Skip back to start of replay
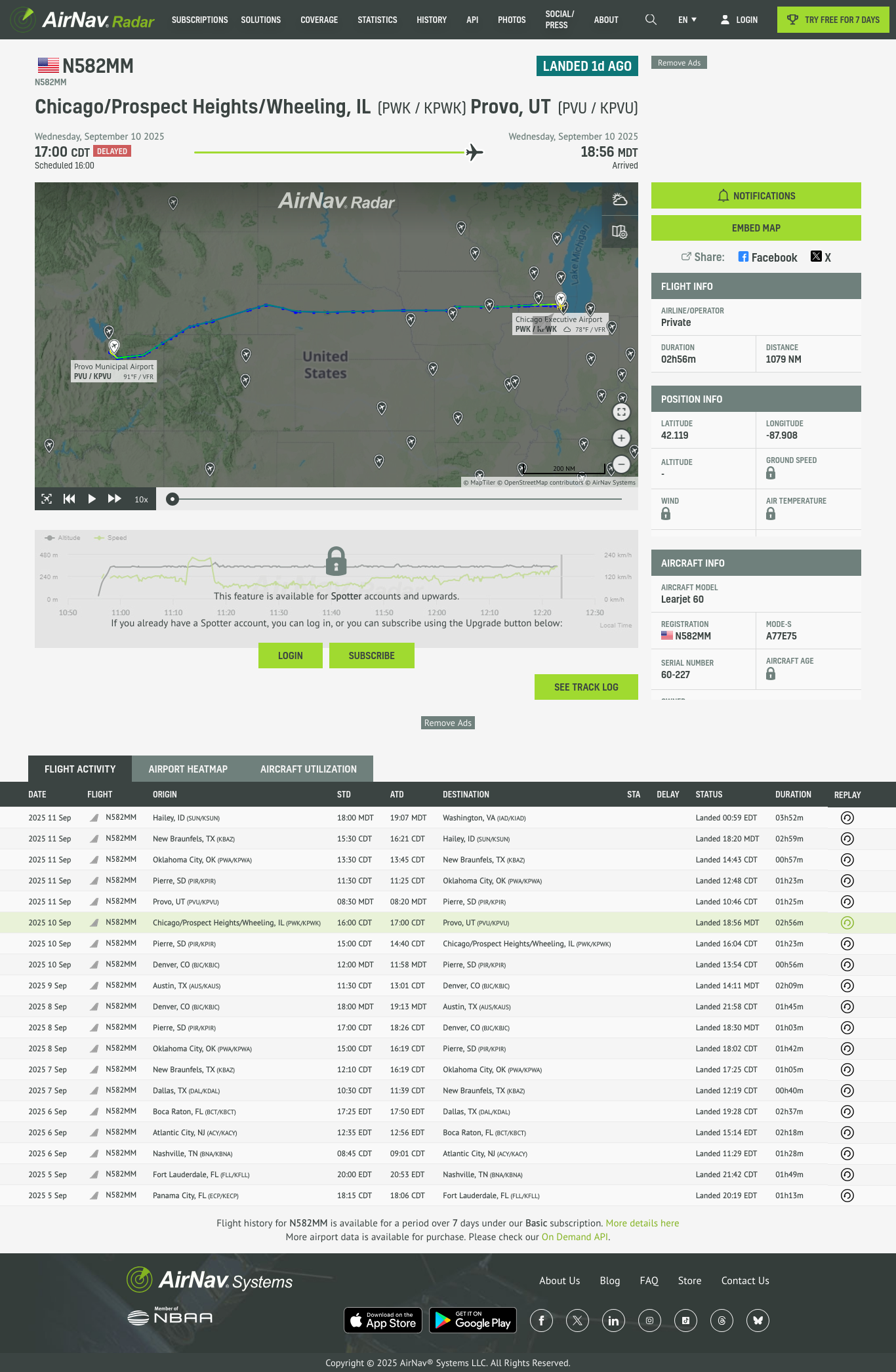The image size is (896, 1372). click(69, 499)
